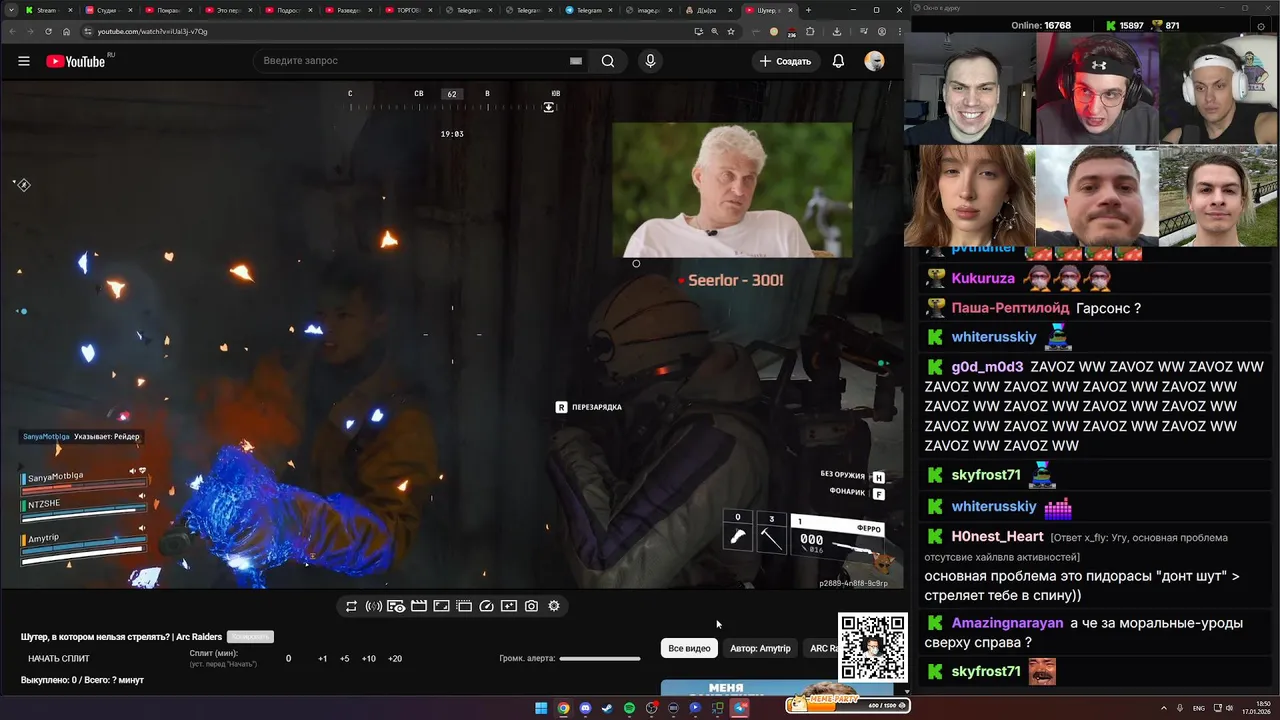Click Копировать button next to video title

coord(249,636)
